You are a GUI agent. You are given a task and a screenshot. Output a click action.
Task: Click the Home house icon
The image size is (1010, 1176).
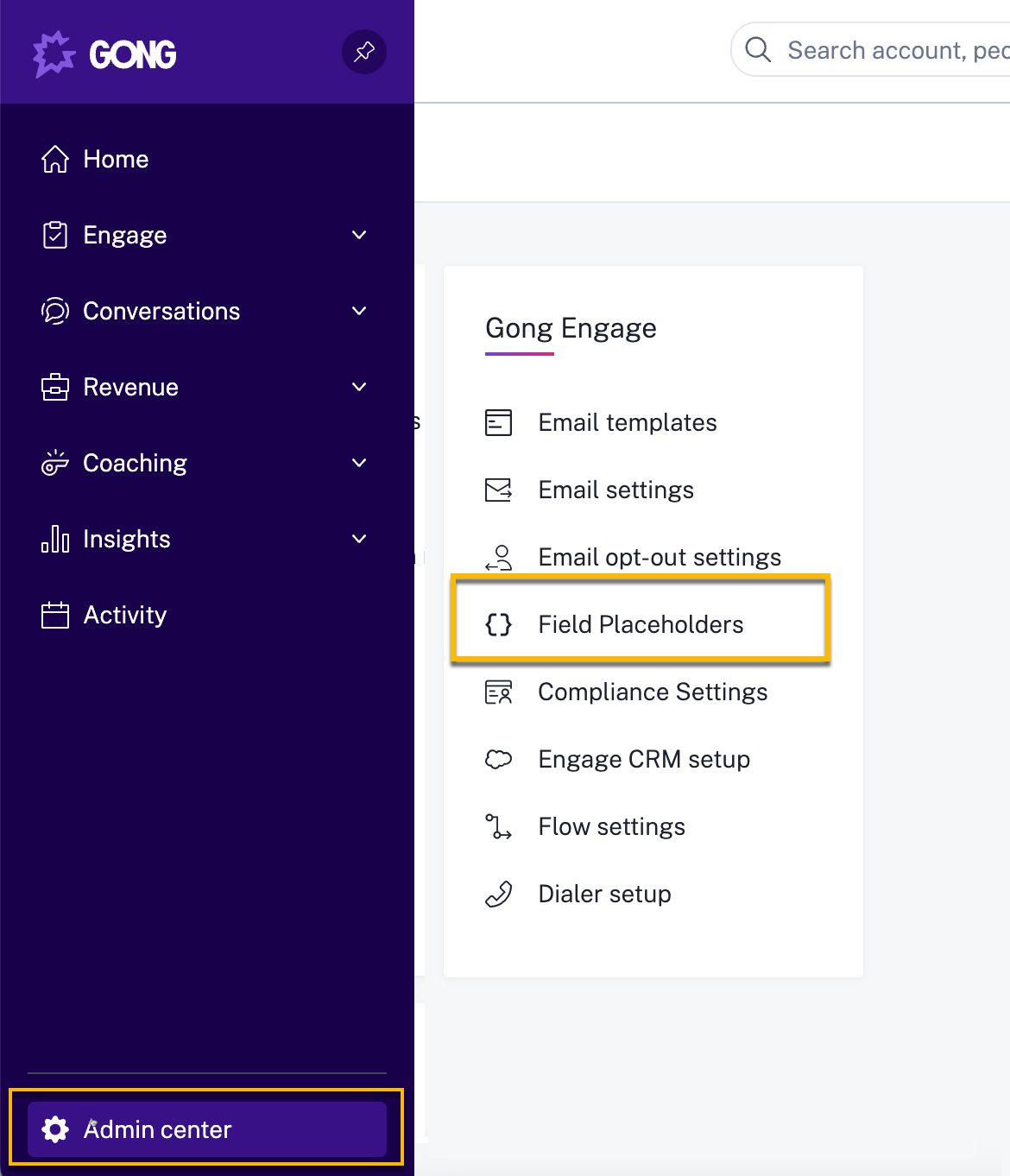point(55,159)
